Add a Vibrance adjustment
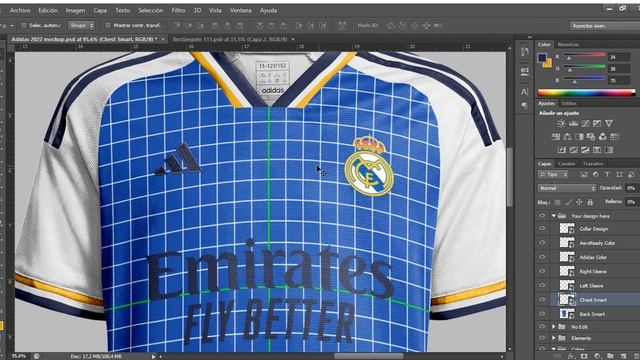The image size is (640, 360). [x=609, y=123]
